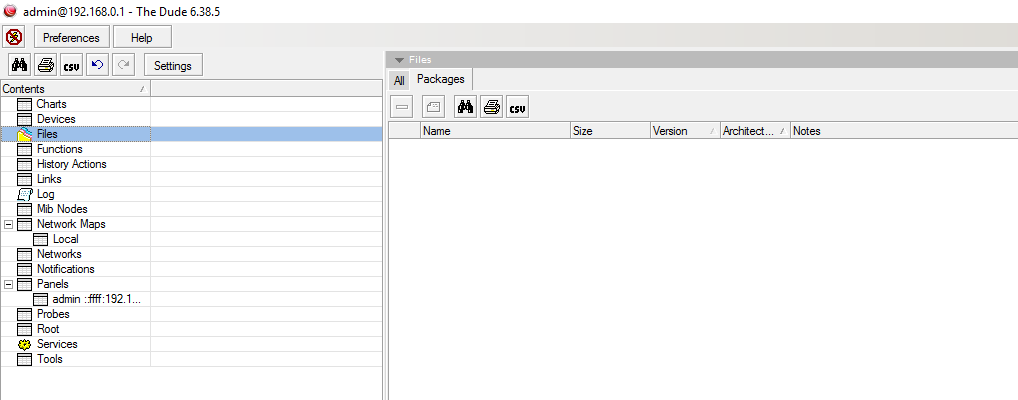Select Links in the contents tree

(x=49, y=179)
